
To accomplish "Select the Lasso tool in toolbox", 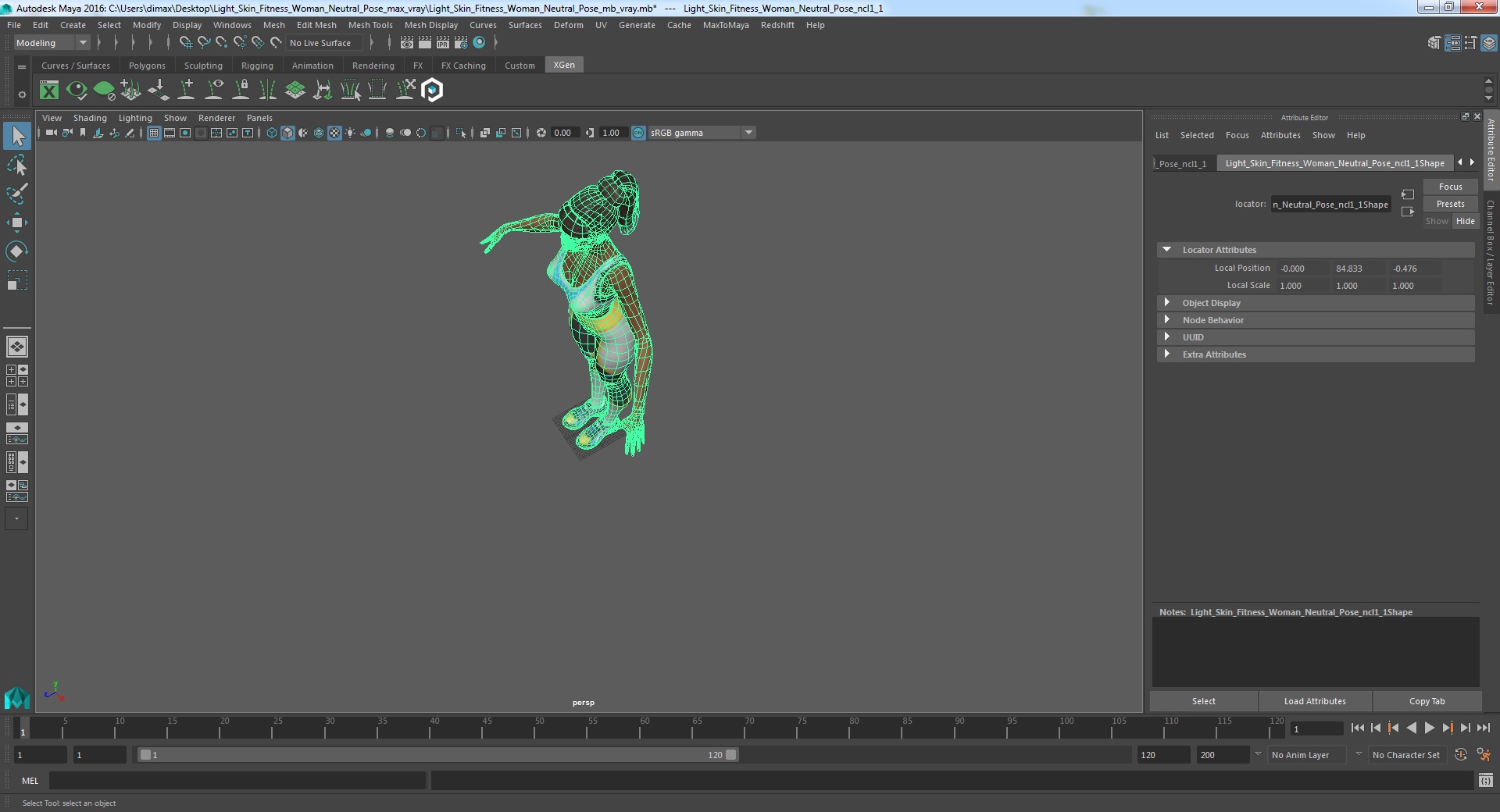I will click(x=16, y=165).
